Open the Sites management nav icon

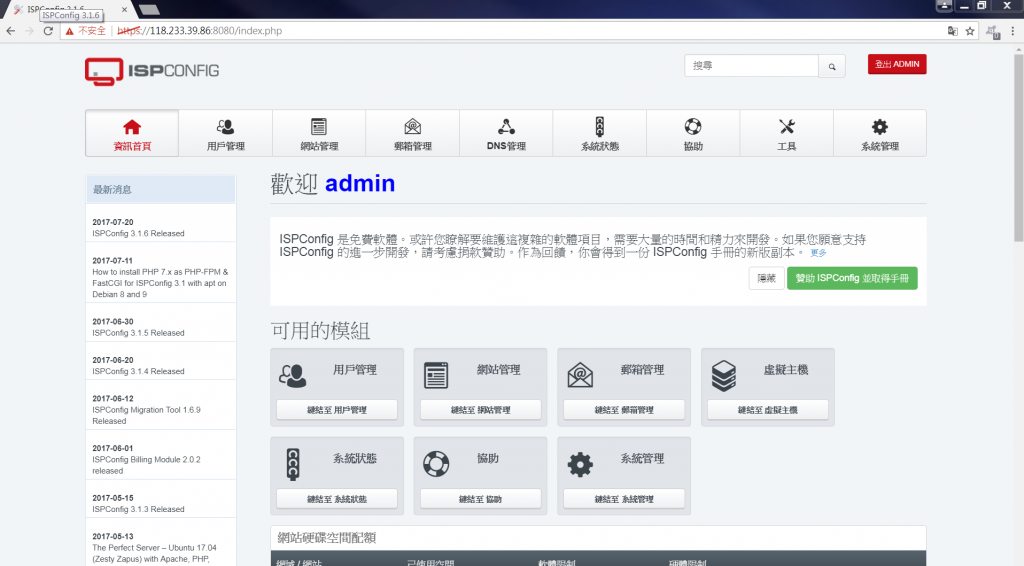(x=319, y=127)
